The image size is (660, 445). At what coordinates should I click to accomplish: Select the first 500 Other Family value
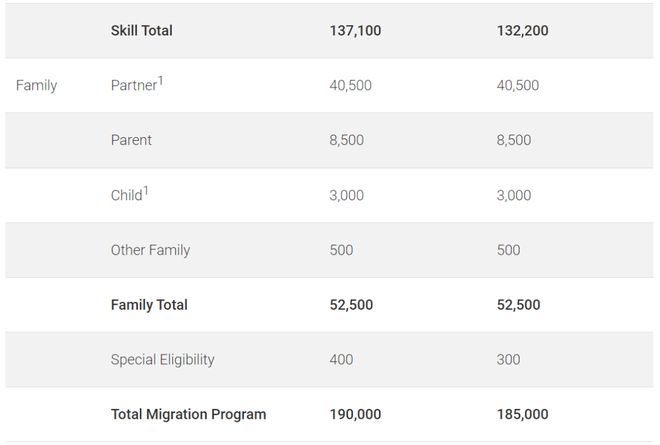[341, 250]
